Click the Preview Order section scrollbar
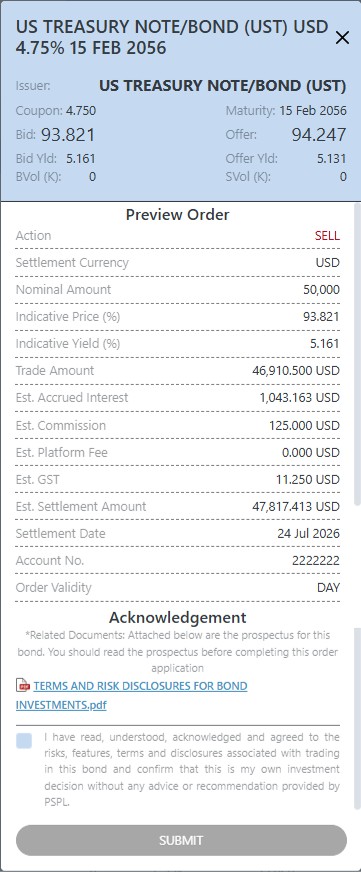The image size is (361, 872). pyautogui.click(x=358, y=354)
